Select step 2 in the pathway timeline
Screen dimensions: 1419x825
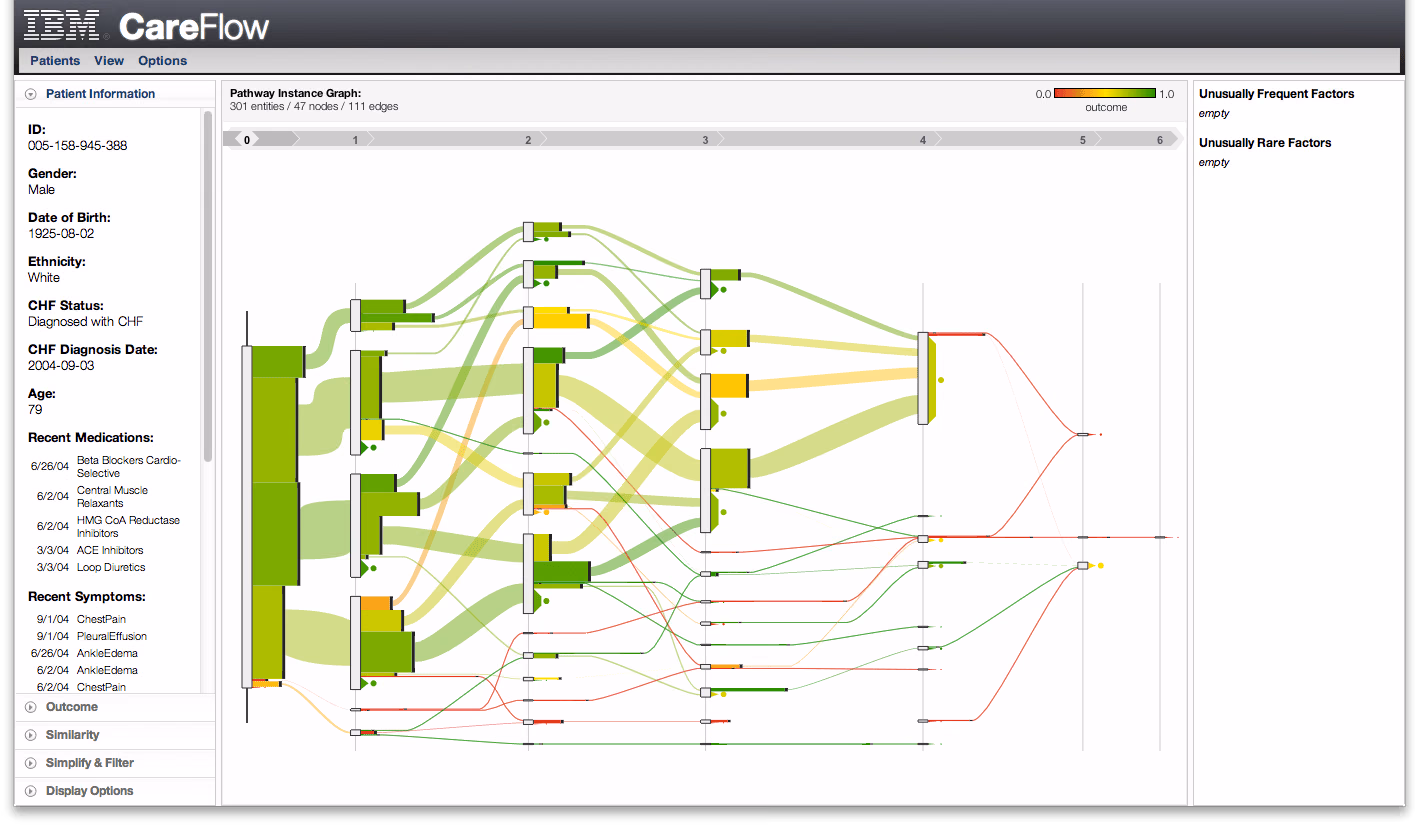[528, 140]
